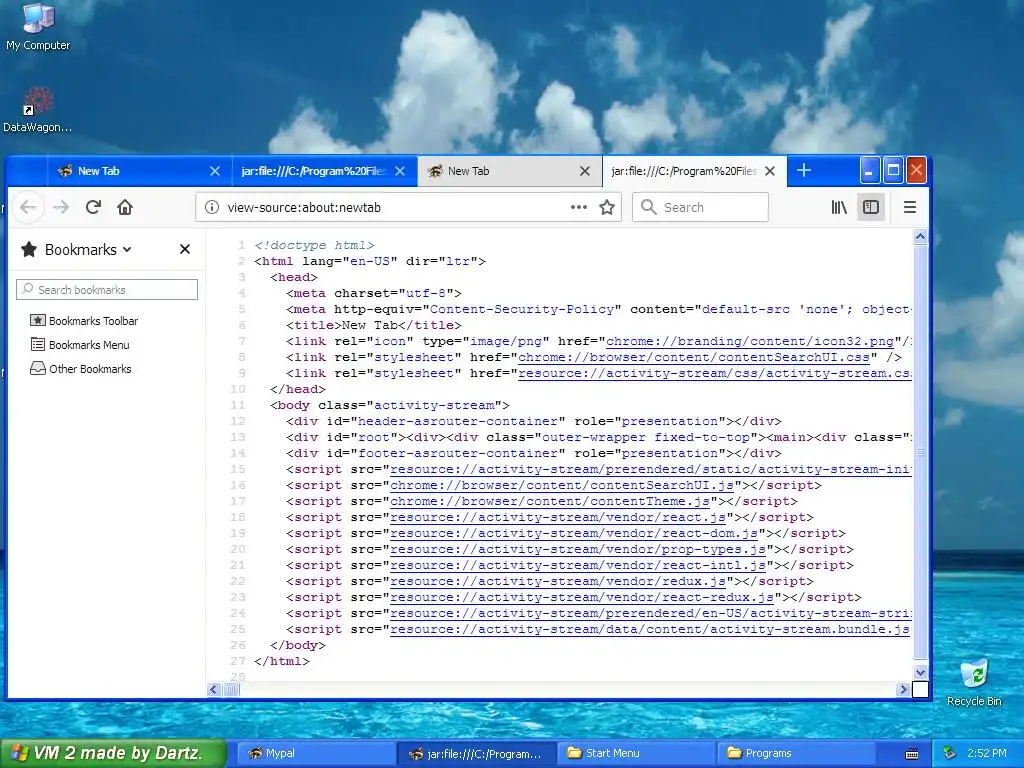The image size is (1024, 768).
Task: Open the contentTheme.js script link
Action: (x=550, y=502)
